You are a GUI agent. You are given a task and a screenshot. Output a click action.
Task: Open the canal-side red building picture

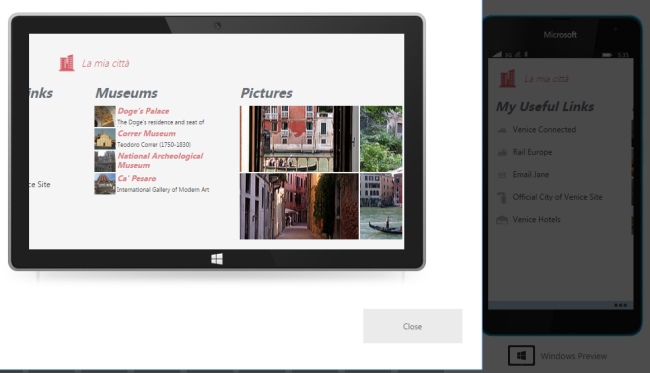(x=299, y=139)
